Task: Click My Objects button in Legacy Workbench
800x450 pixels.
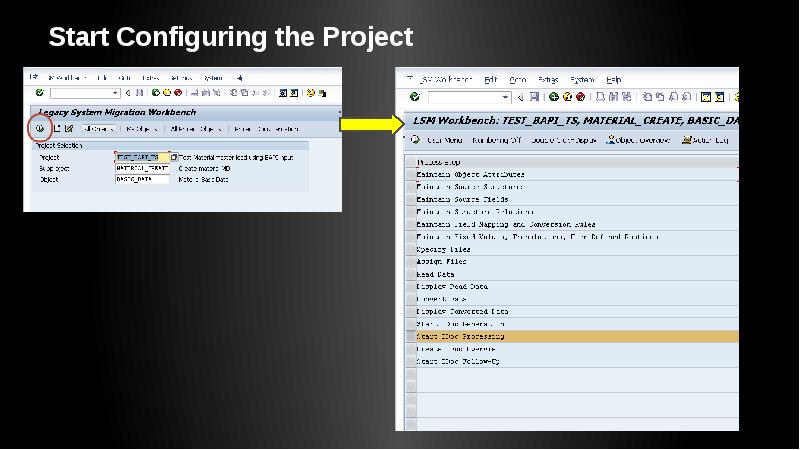Action: pyautogui.click(x=141, y=129)
